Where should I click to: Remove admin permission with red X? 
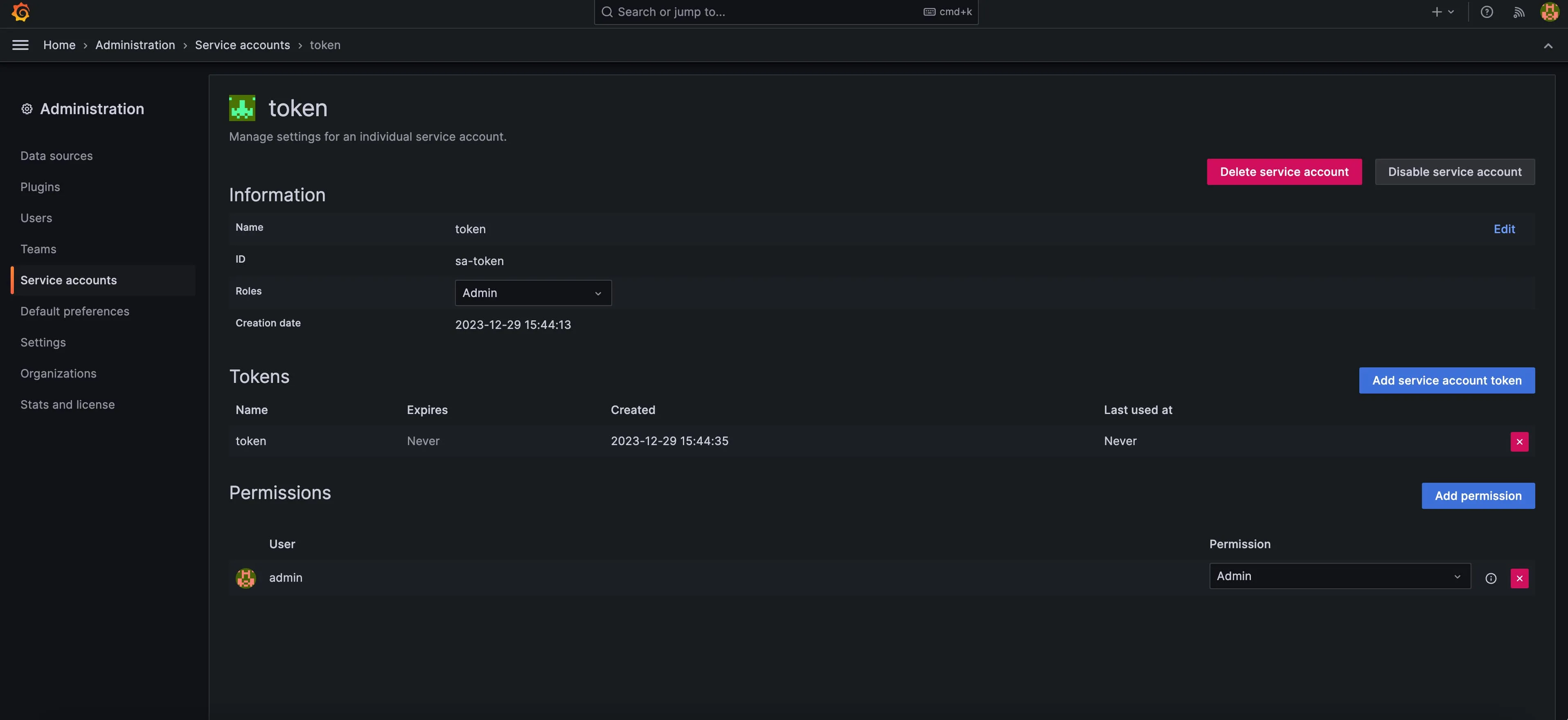1519,578
